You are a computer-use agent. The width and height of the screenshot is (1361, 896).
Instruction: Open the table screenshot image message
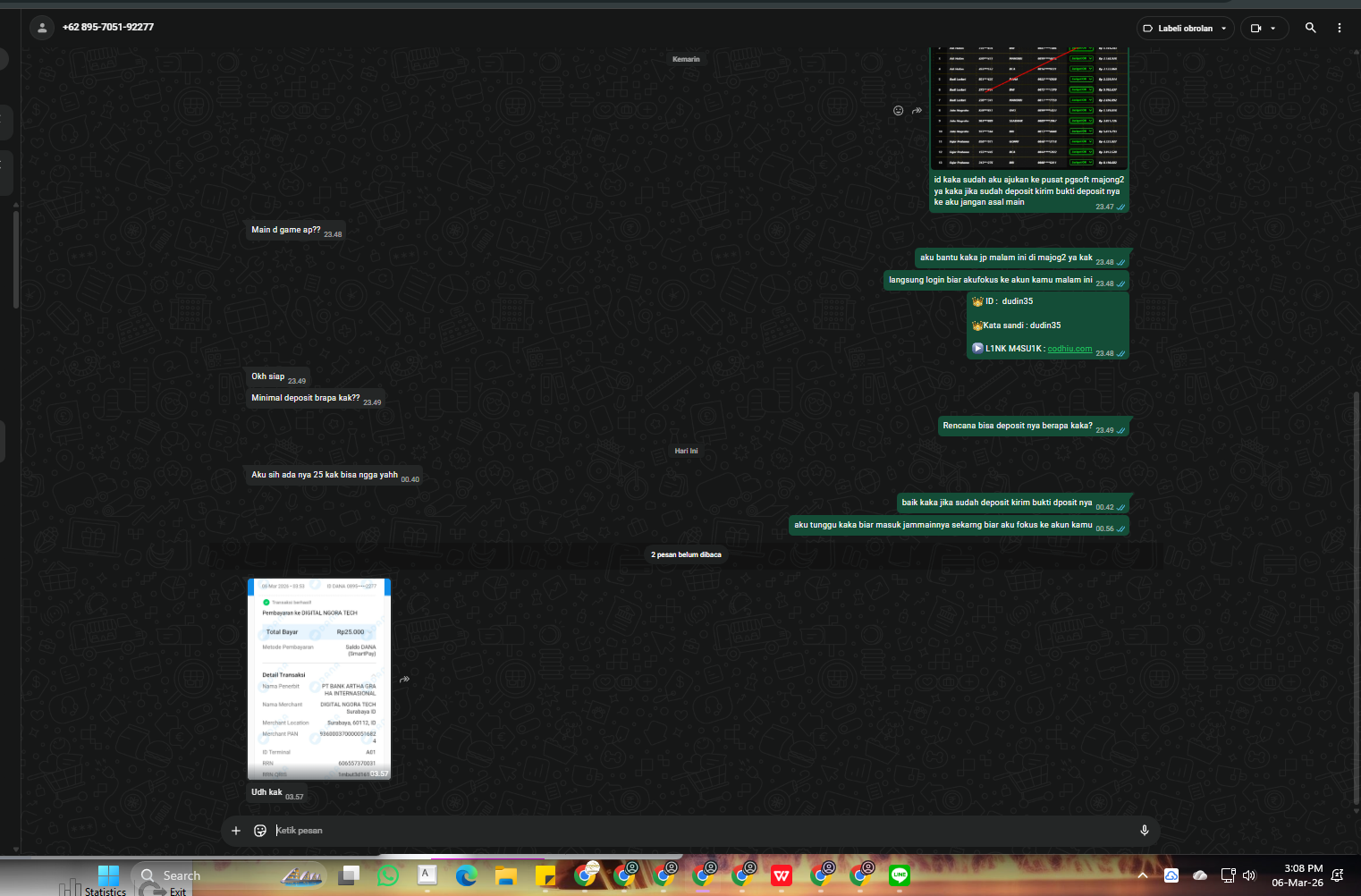pos(1029,107)
